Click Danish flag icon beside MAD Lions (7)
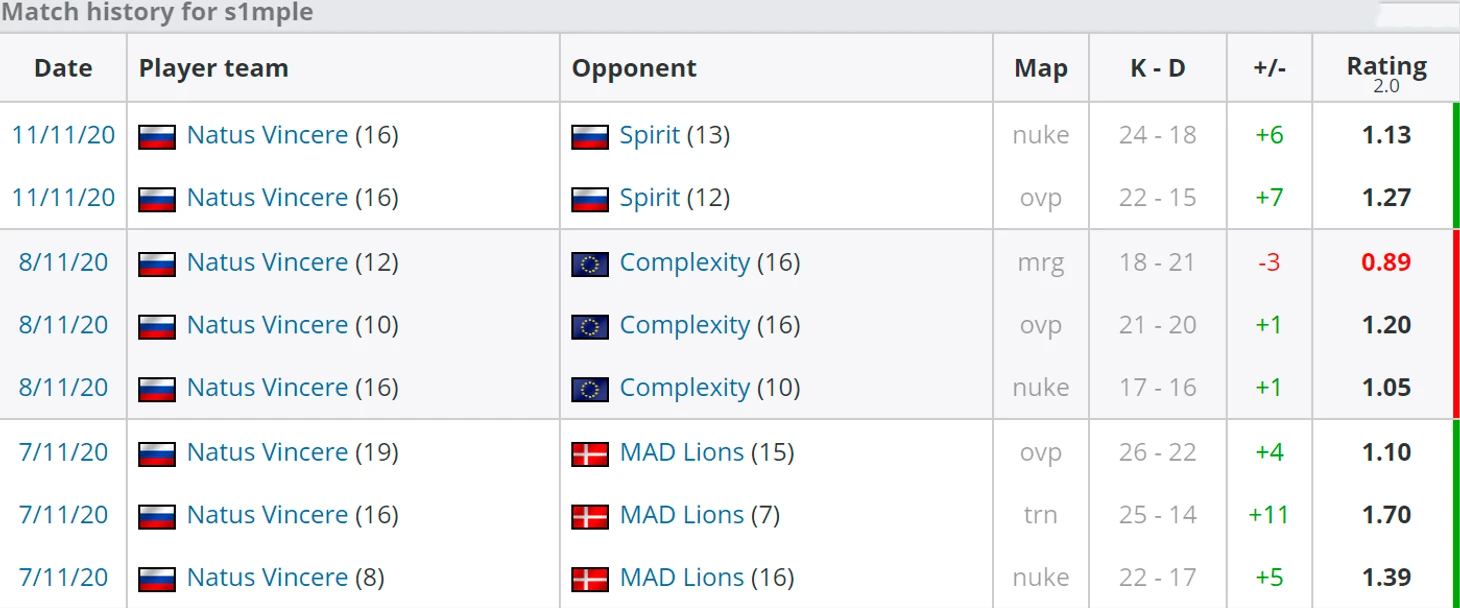The width and height of the screenshot is (1460, 608). point(589,516)
